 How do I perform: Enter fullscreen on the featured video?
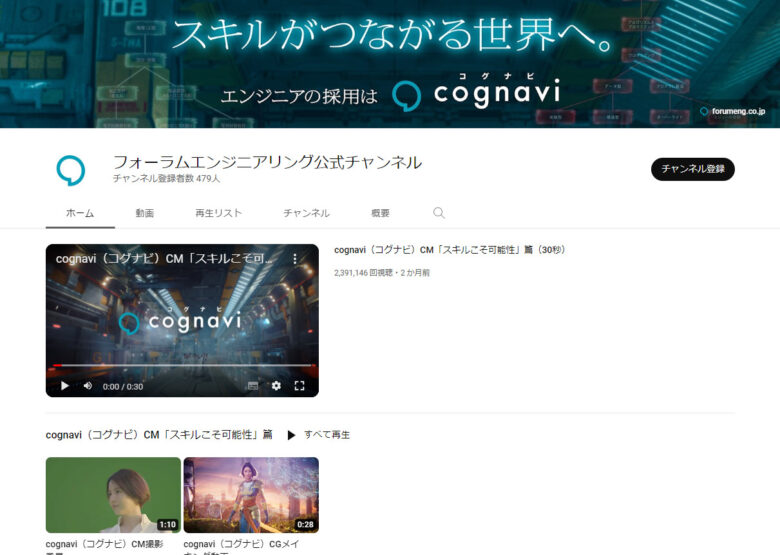click(x=299, y=386)
